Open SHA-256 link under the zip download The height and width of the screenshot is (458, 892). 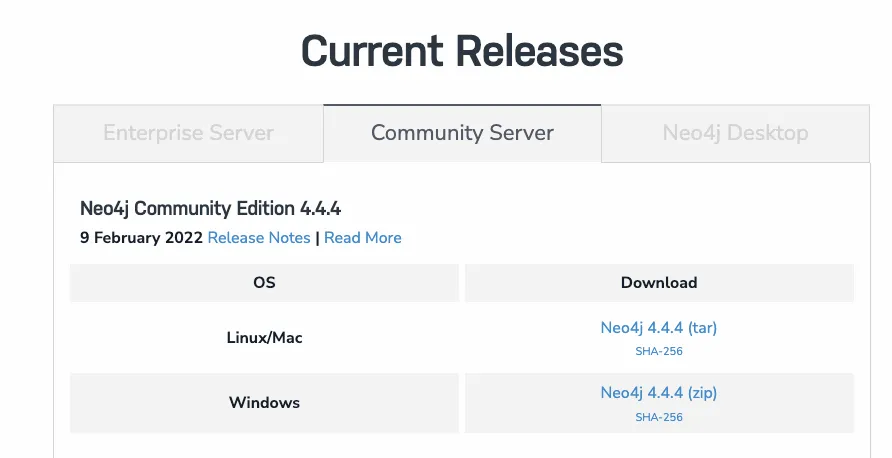coord(658,416)
